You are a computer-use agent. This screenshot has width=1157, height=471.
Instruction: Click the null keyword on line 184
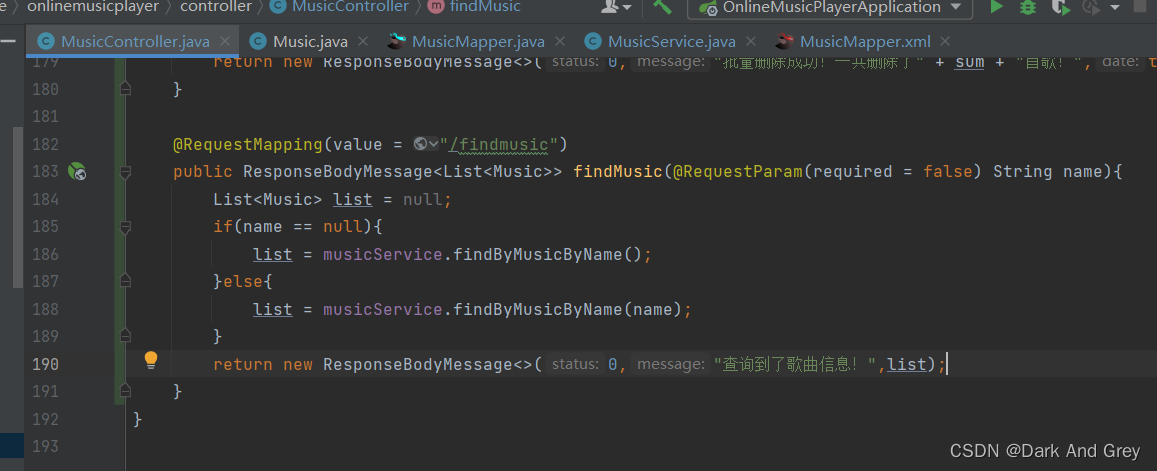[422, 199]
